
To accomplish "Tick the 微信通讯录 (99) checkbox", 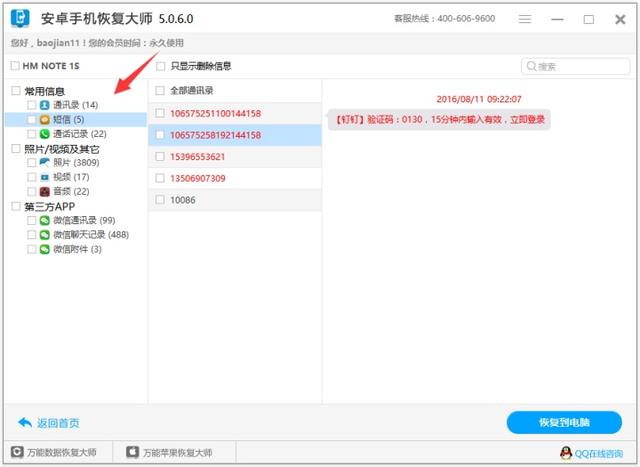I will [x=31, y=220].
